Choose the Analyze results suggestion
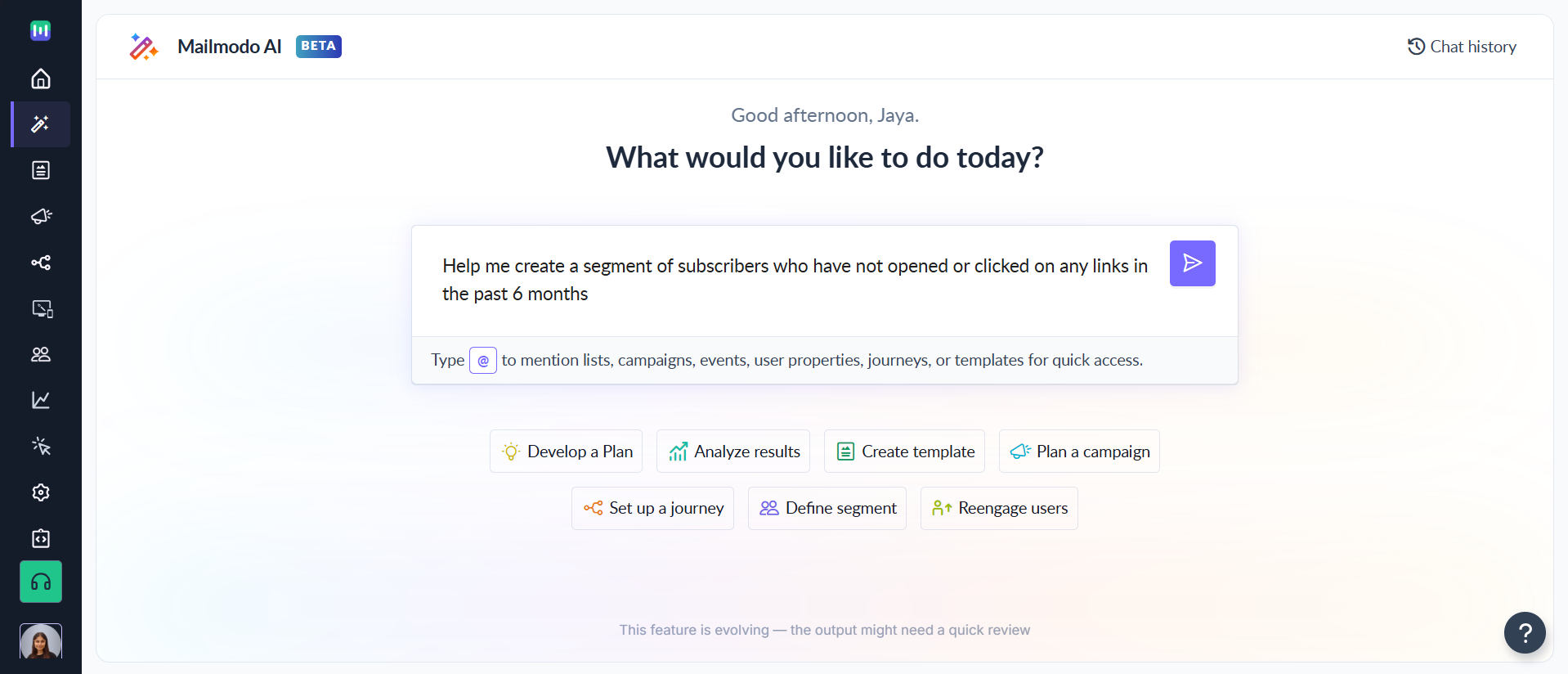The image size is (1568, 674). [x=733, y=452]
